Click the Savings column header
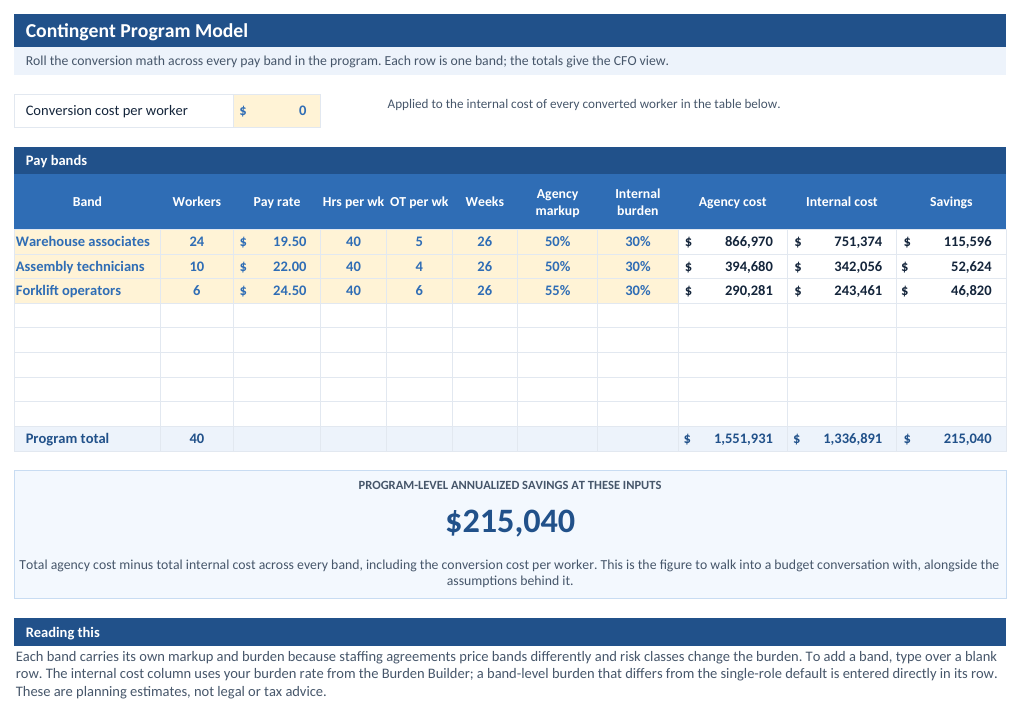Screen dimensions: 1021x715 click(951, 202)
